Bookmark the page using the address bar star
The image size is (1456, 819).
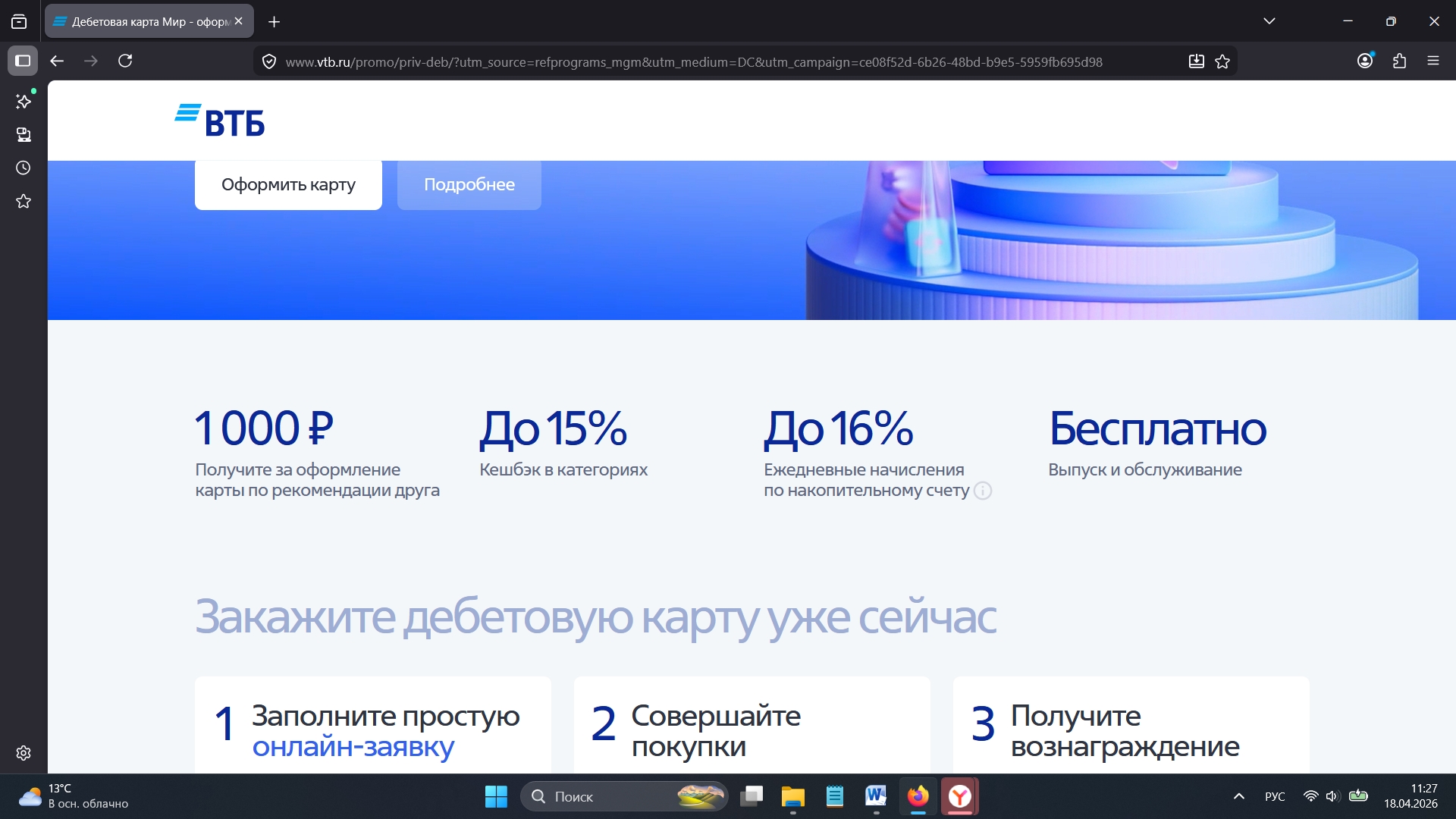tap(1222, 61)
